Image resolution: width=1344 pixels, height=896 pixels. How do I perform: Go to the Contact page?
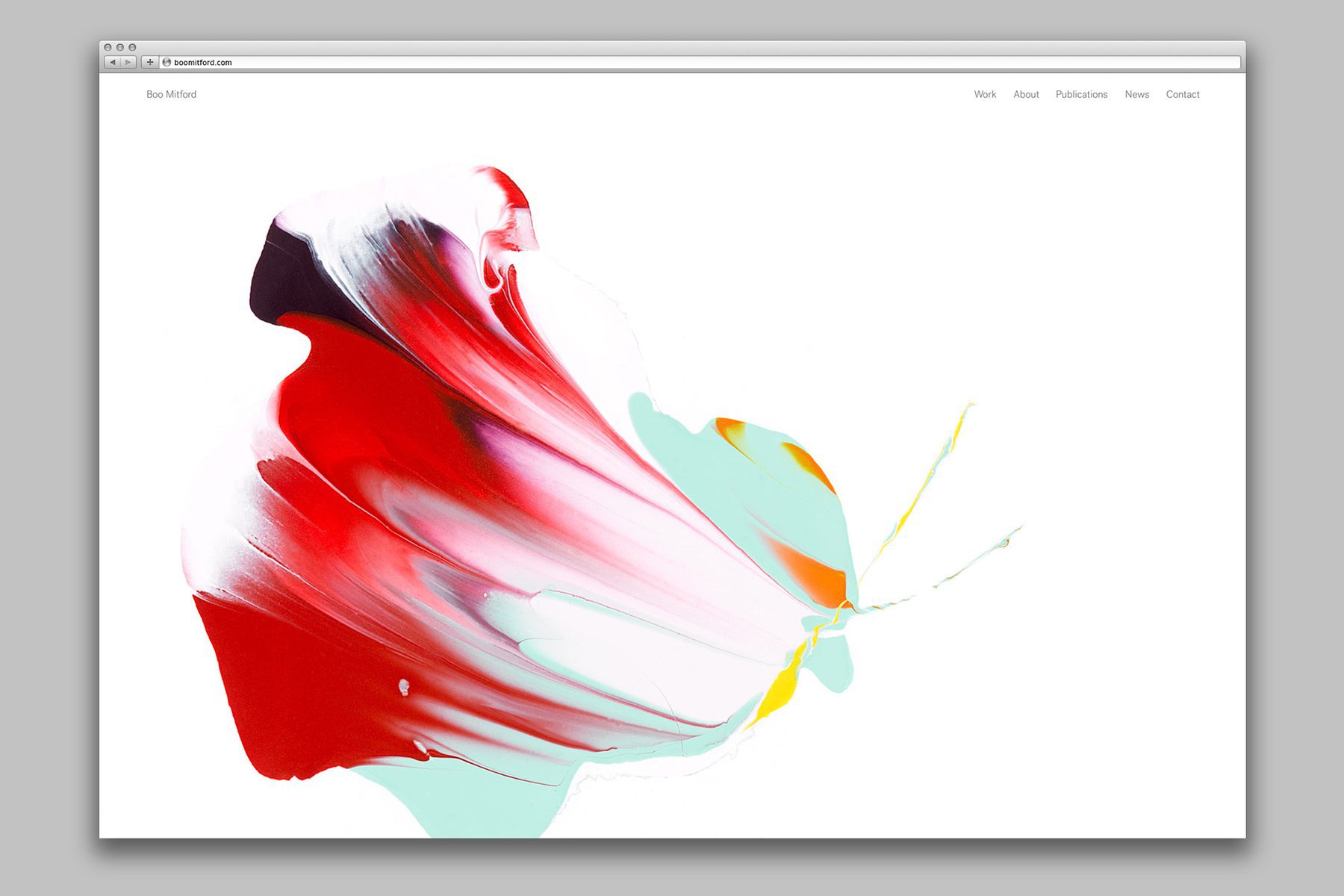pyautogui.click(x=1182, y=94)
